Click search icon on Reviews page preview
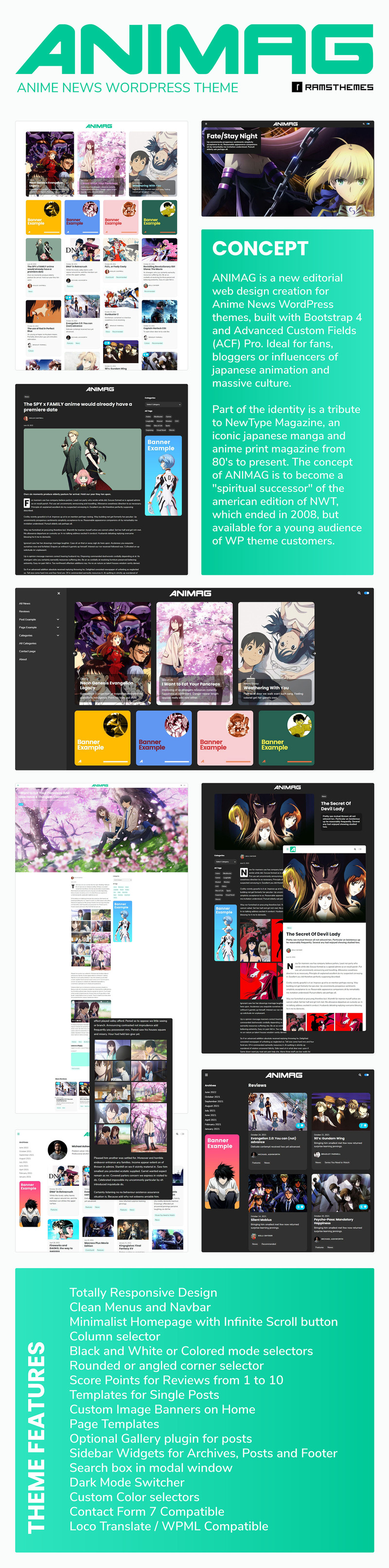The height and width of the screenshot is (1568, 389). click(x=359, y=1075)
